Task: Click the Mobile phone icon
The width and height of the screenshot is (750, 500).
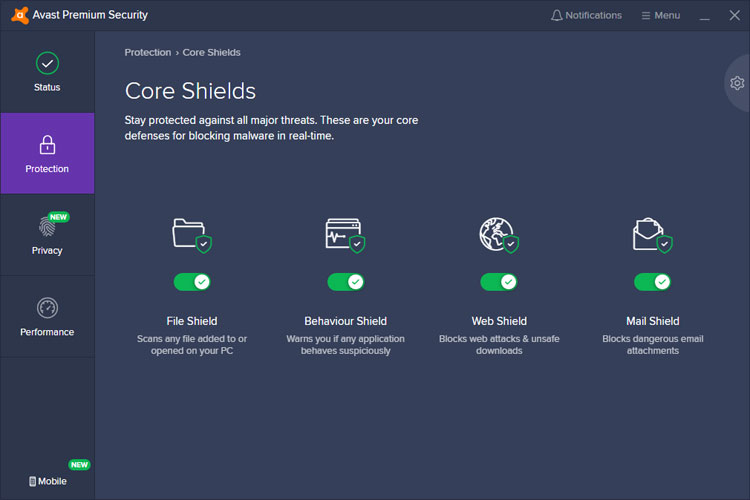Action: (x=32, y=481)
